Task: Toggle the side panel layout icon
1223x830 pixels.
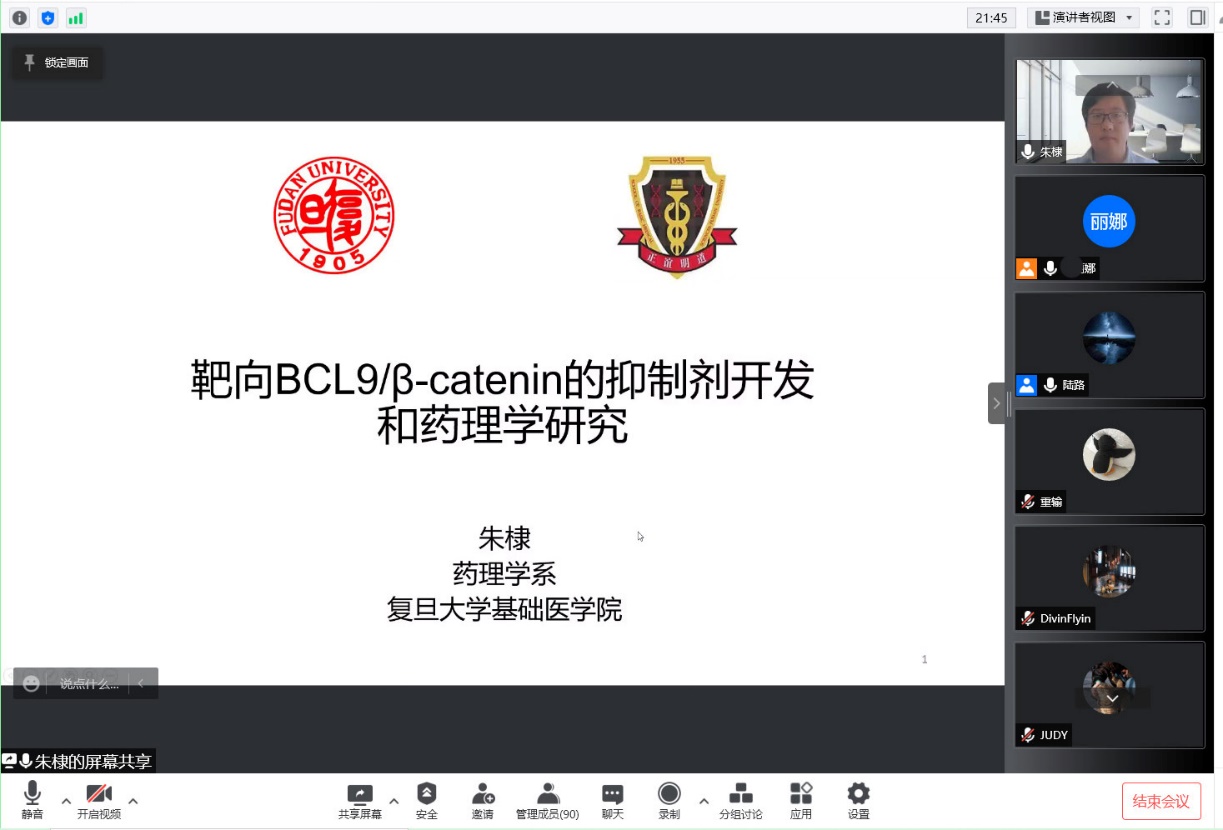Action: point(1197,18)
